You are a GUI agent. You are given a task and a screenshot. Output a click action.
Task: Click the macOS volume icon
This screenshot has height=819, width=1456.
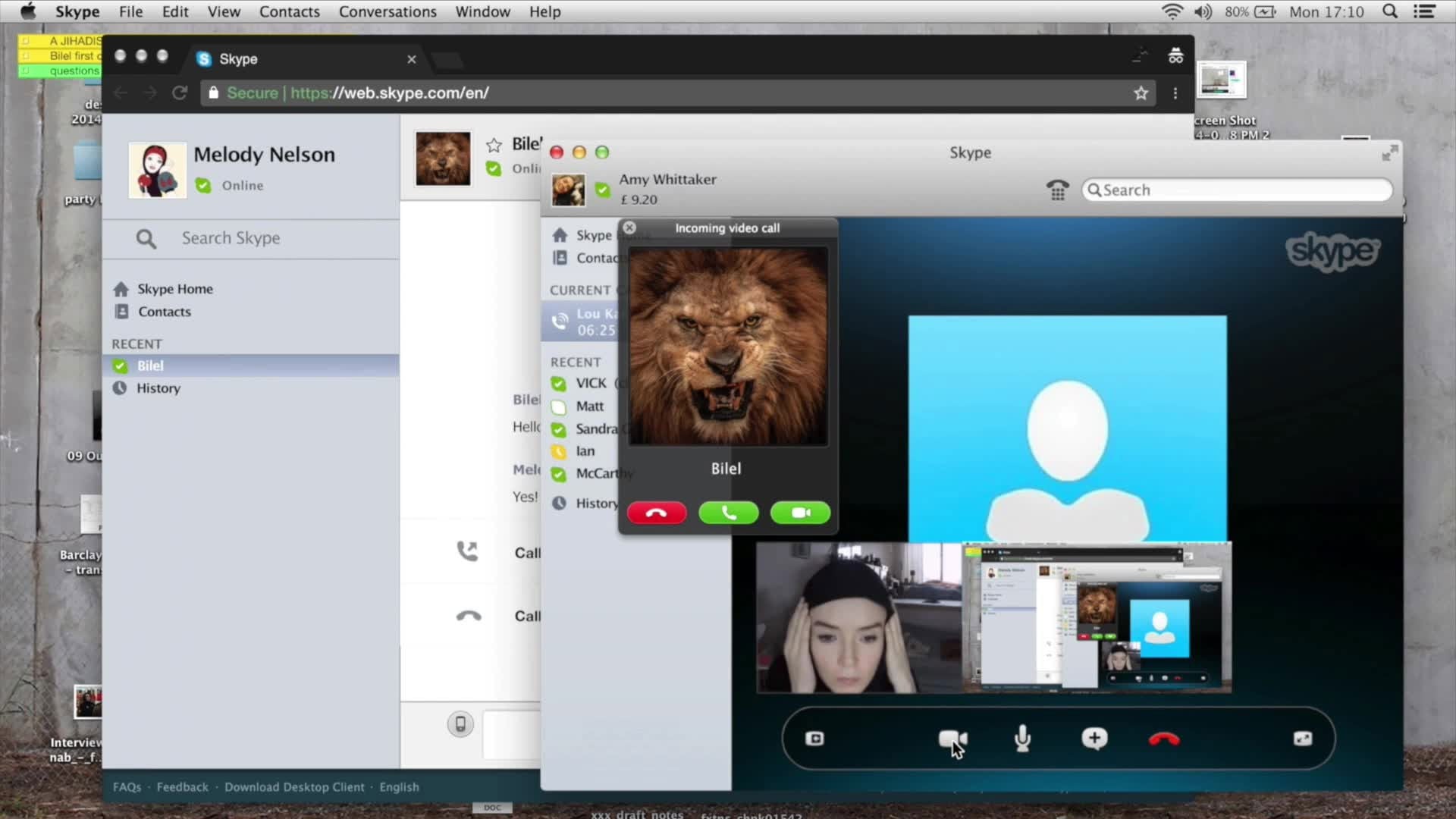tap(1203, 11)
